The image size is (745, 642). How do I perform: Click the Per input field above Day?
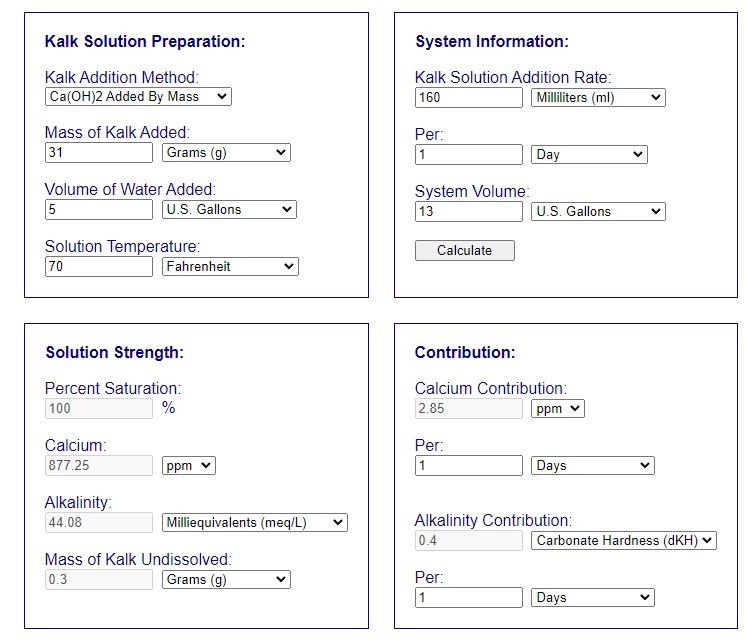[468, 155]
